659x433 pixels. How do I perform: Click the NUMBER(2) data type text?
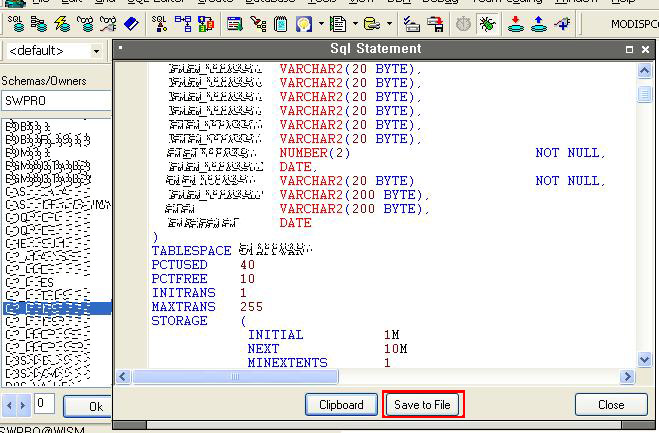coord(315,153)
